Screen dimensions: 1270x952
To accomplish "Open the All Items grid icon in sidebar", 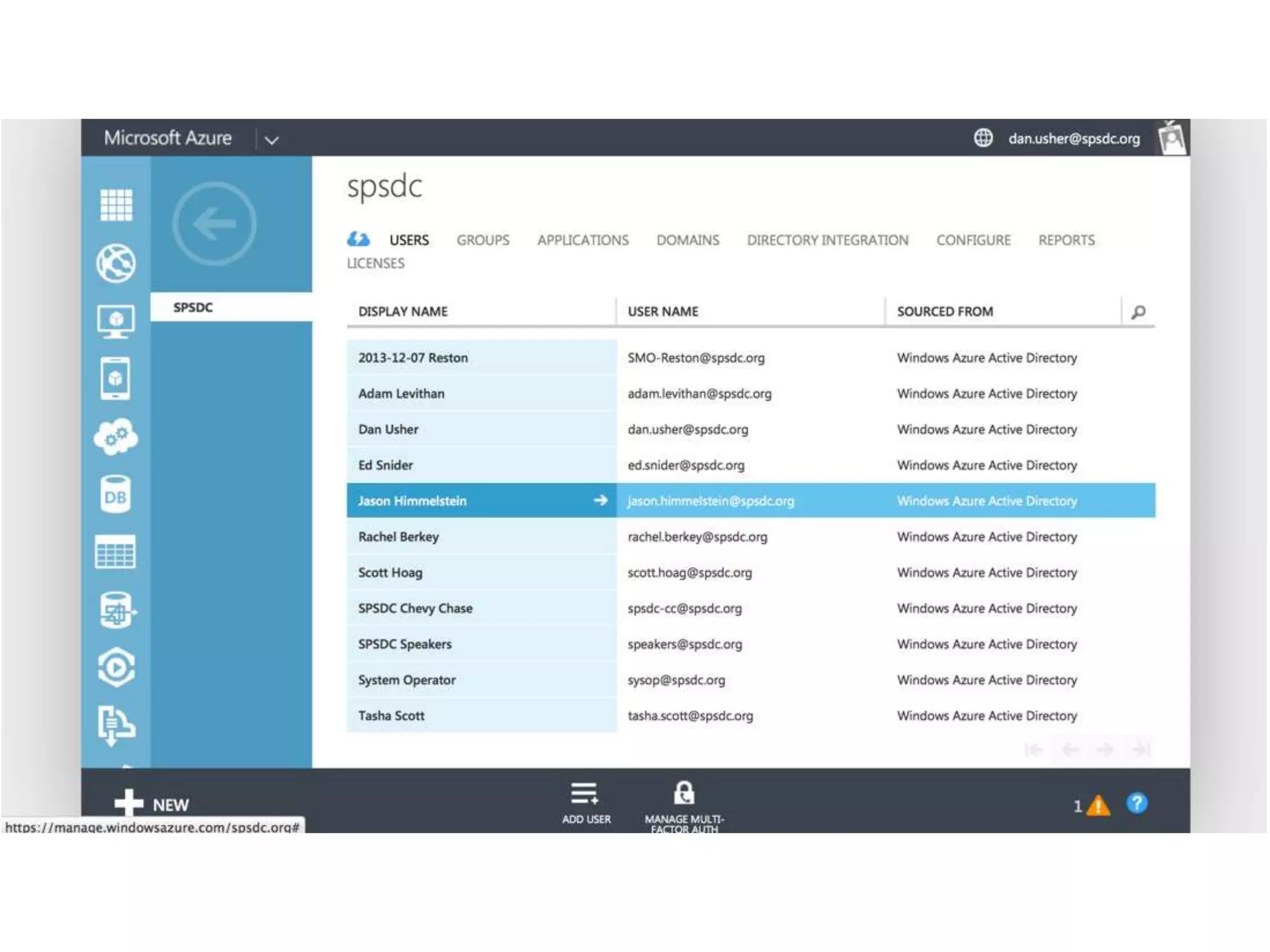I will coord(116,205).
